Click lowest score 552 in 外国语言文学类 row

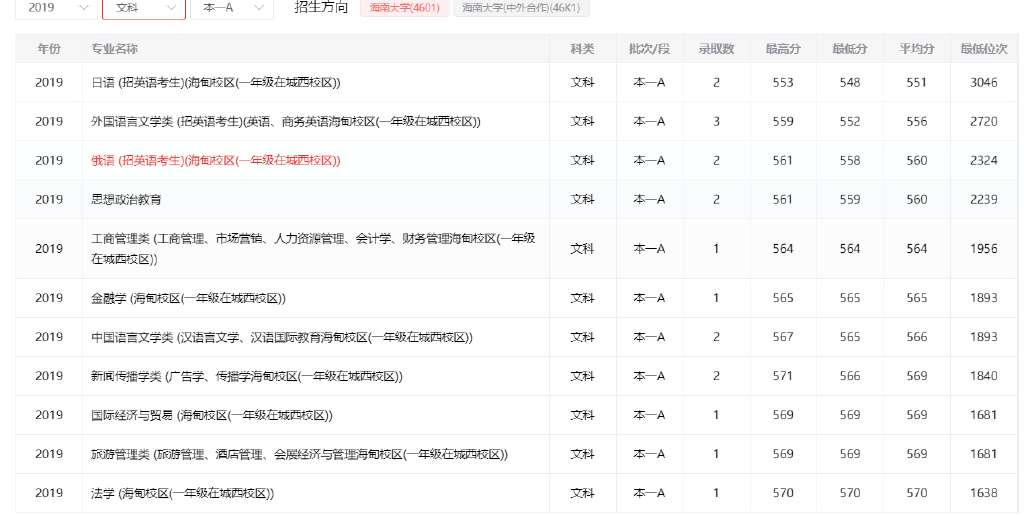tap(850, 121)
